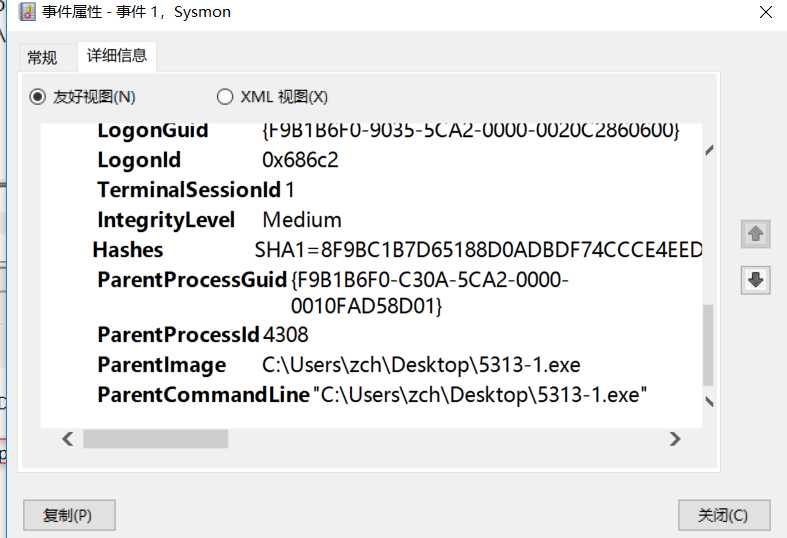Select the 友好视图(N) radio button
The image size is (787, 538).
pyautogui.click(x=37, y=96)
